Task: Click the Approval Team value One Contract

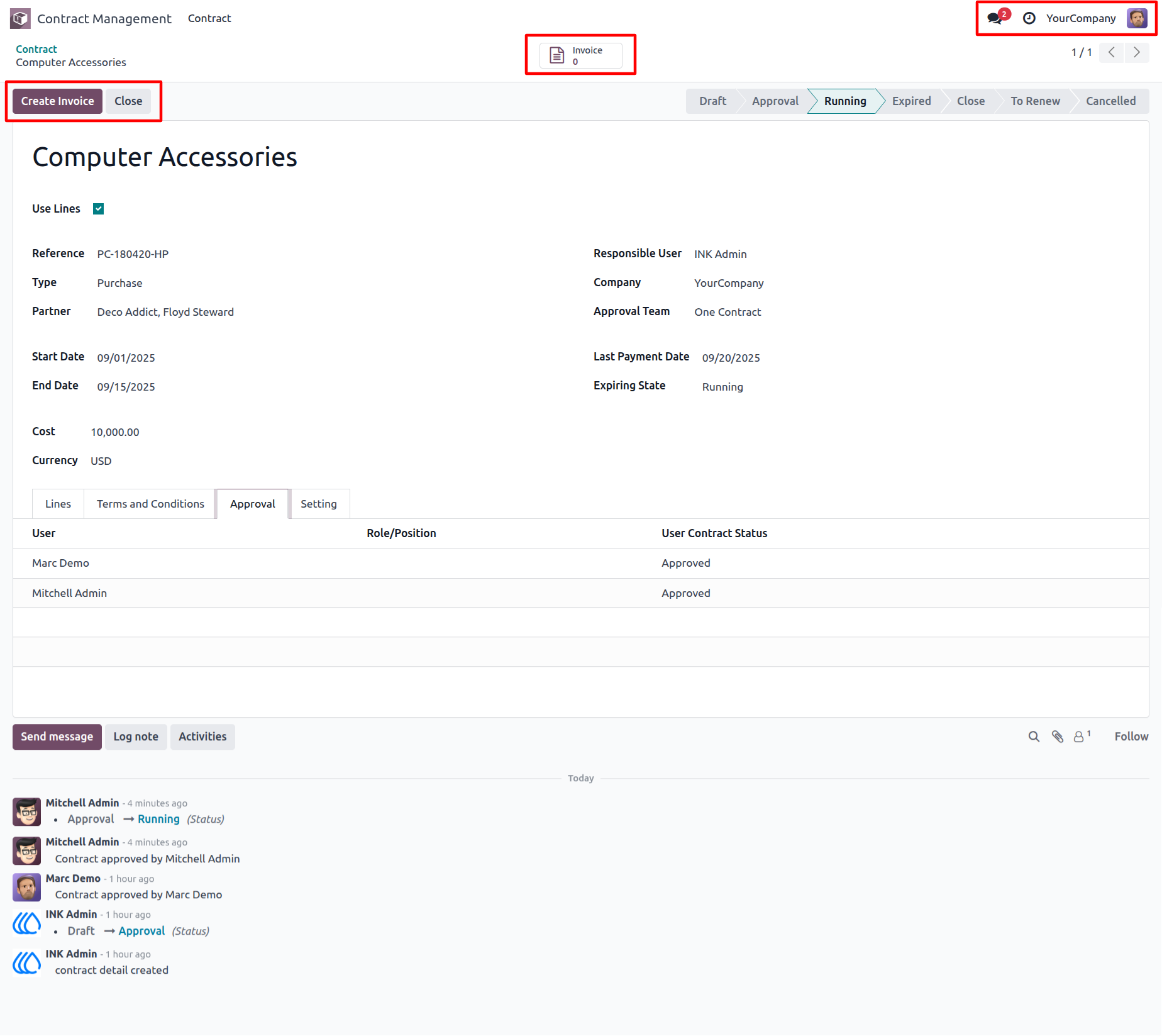Action: [x=728, y=312]
